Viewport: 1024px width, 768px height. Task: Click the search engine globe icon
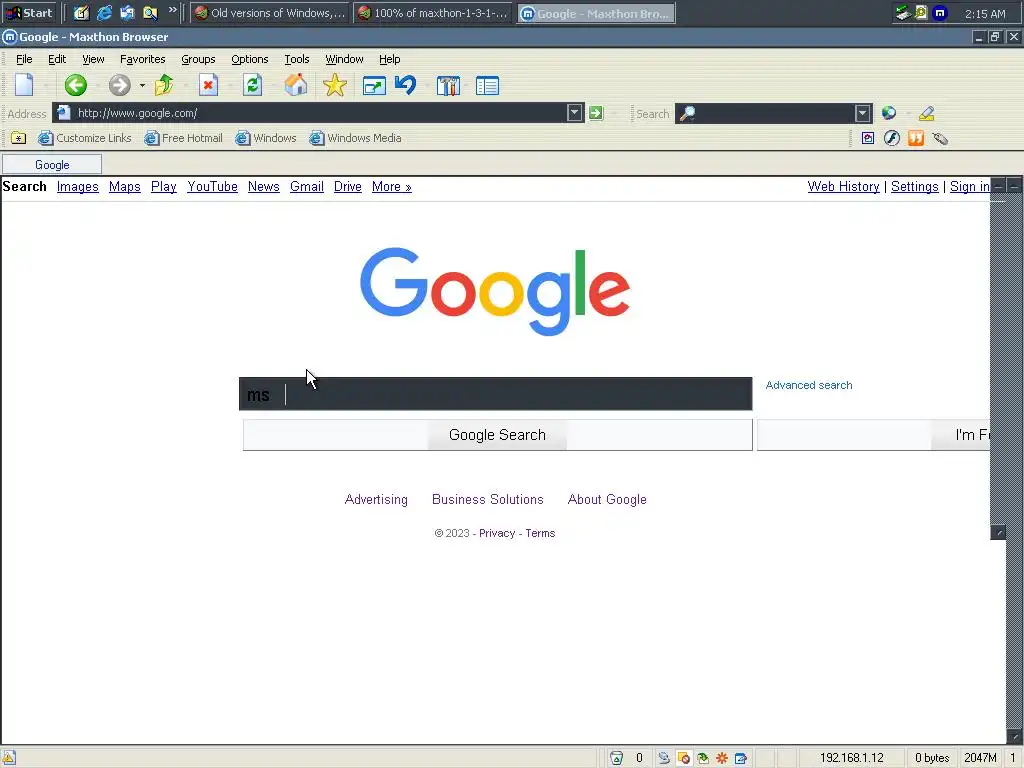[889, 113]
